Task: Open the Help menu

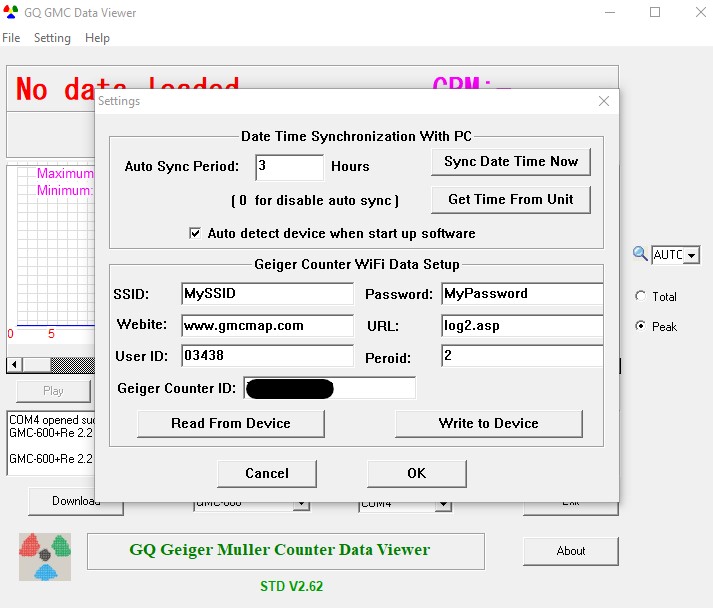Action: click(97, 38)
